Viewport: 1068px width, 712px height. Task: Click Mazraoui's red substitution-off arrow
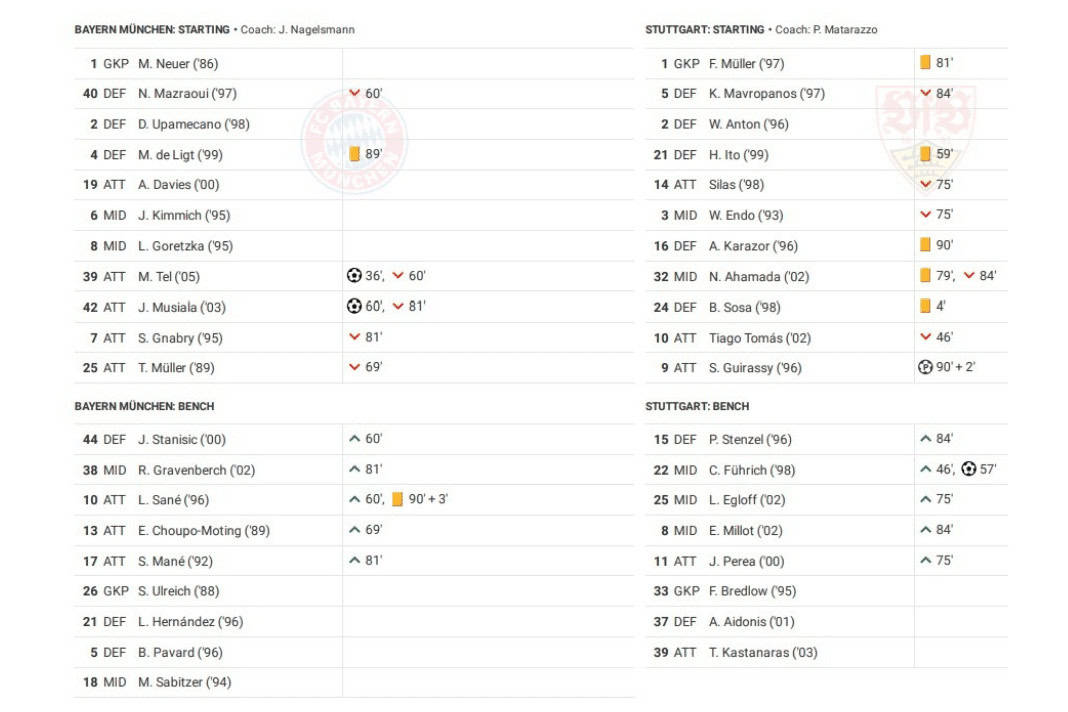tap(354, 94)
